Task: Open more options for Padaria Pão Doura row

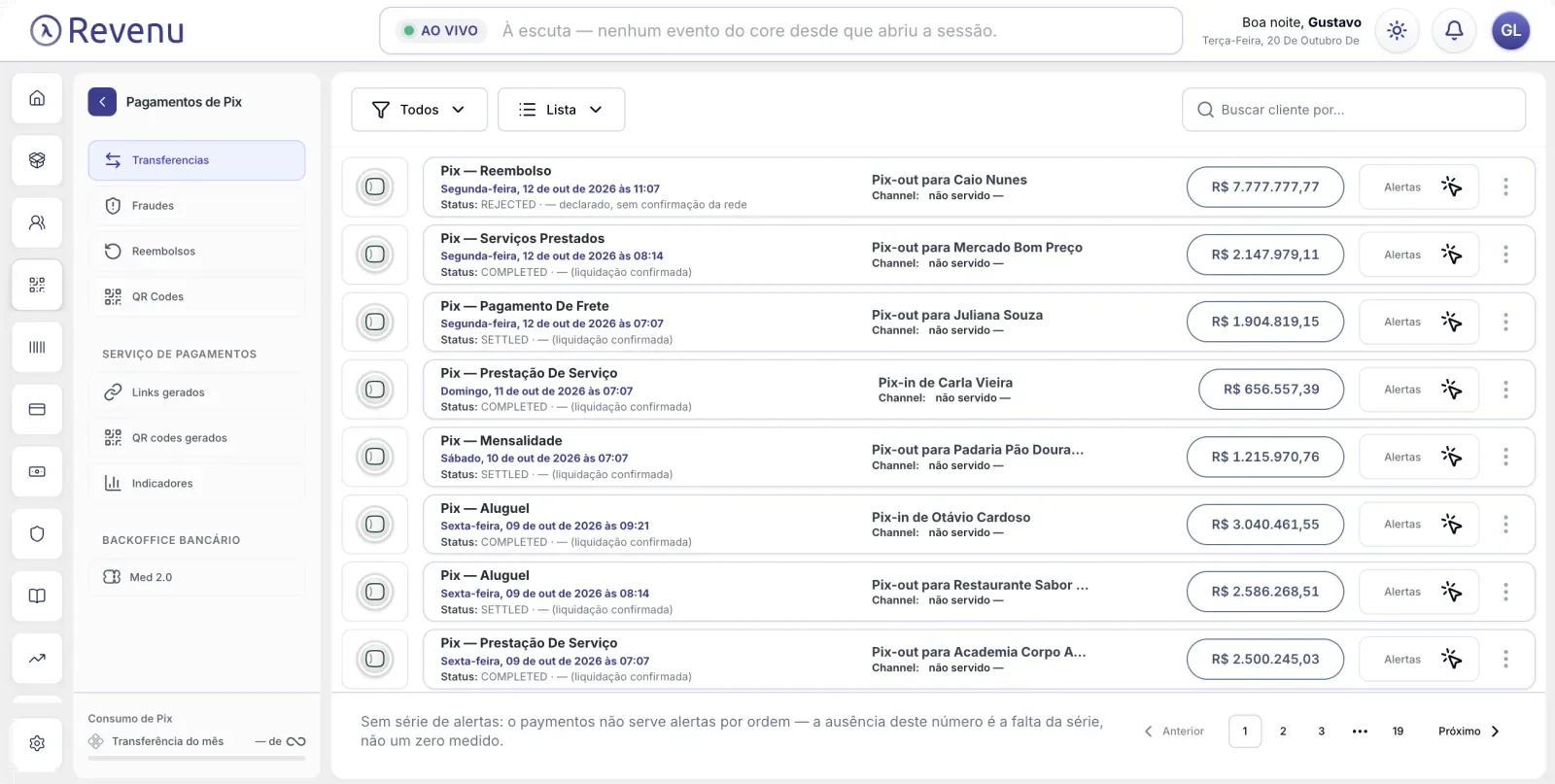Action: click(x=1505, y=457)
